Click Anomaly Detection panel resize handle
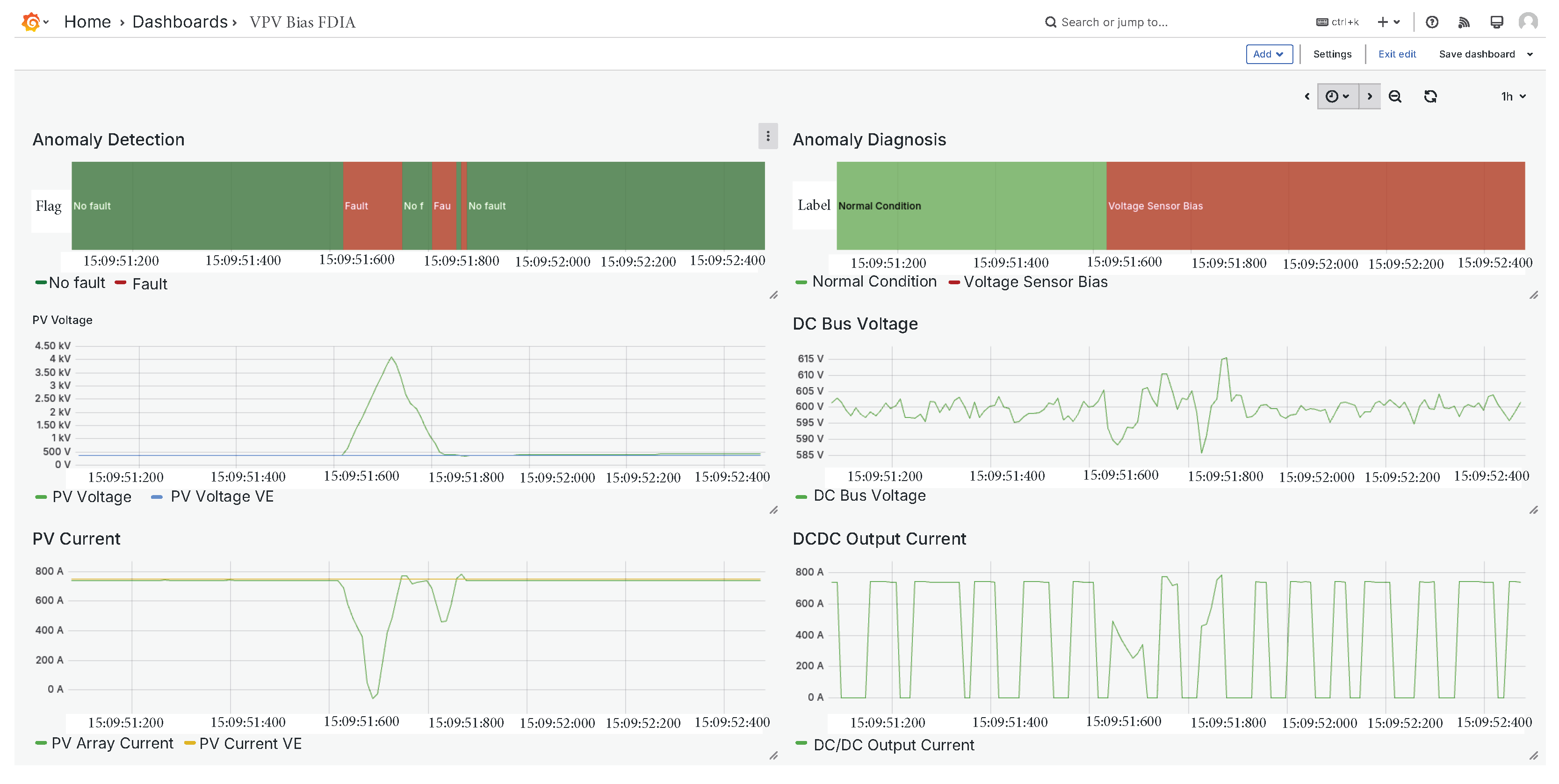 (773, 295)
